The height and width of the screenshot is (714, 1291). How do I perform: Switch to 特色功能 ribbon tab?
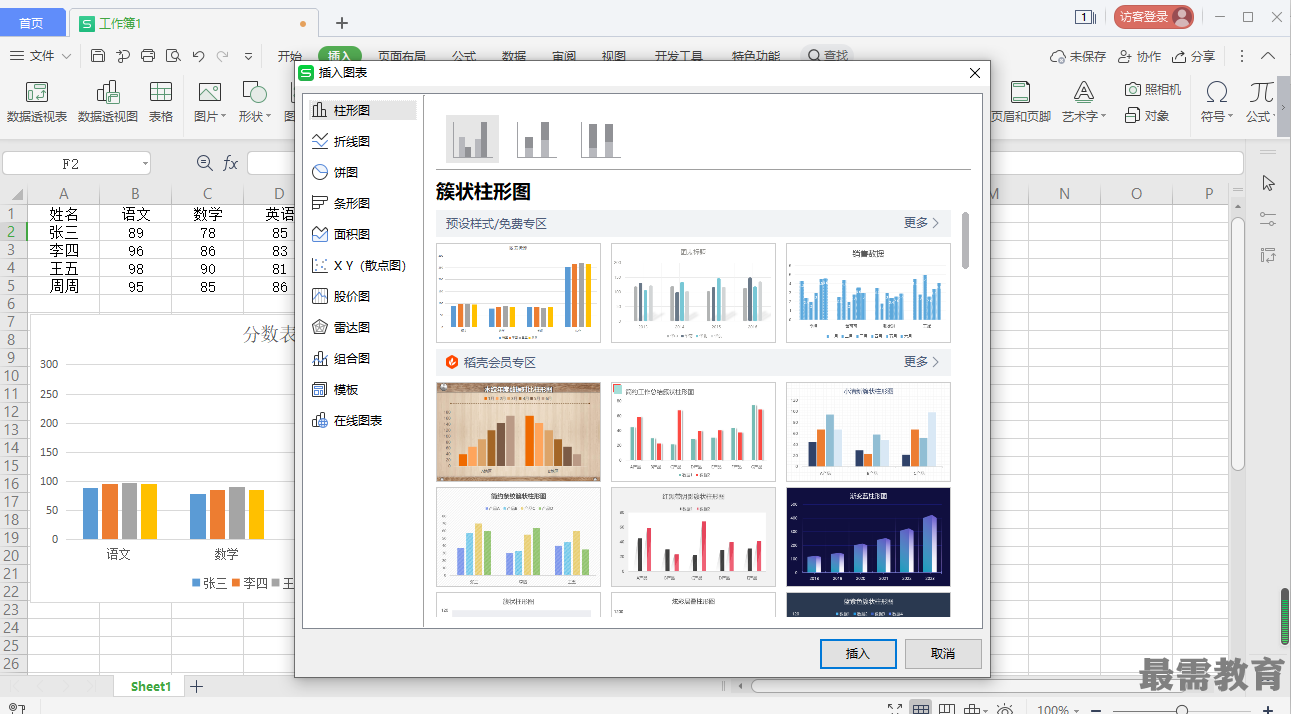(x=756, y=56)
